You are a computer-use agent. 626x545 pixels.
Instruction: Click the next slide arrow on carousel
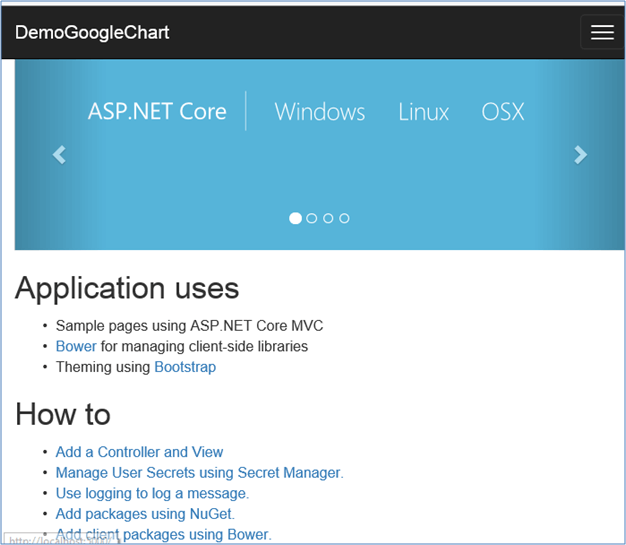coord(580,155)
